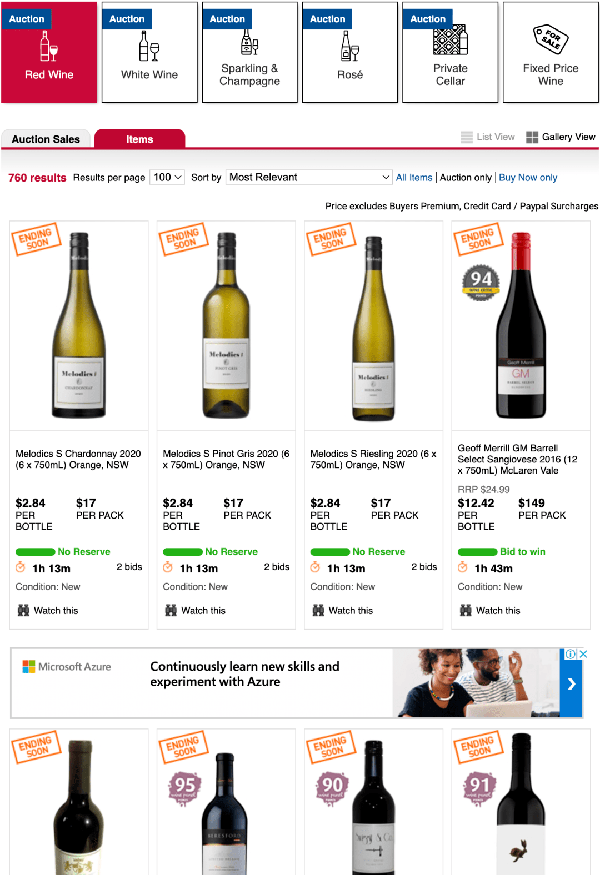Open Results per page dropdown
600x875 pixels.
167,177
